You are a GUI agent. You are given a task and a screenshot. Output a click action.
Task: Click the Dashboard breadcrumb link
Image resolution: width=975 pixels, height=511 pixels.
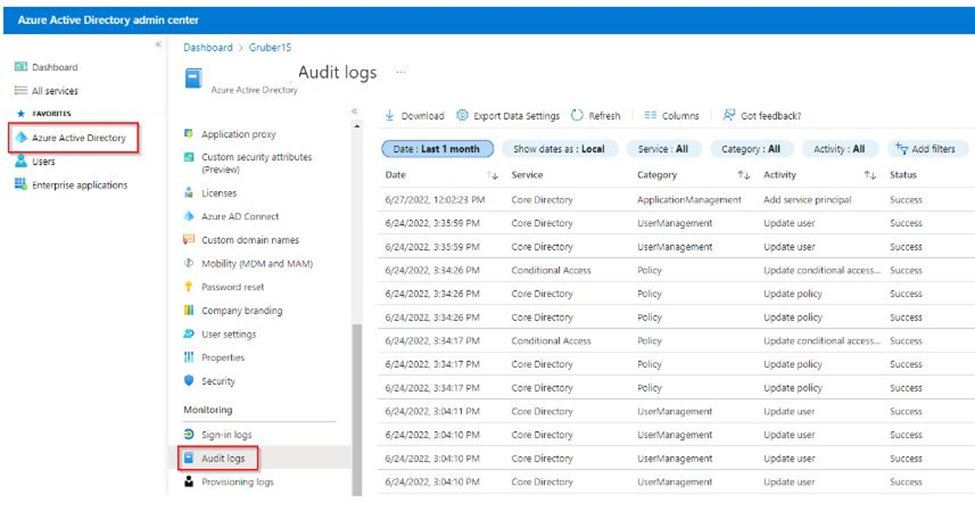tap(208, 47)
